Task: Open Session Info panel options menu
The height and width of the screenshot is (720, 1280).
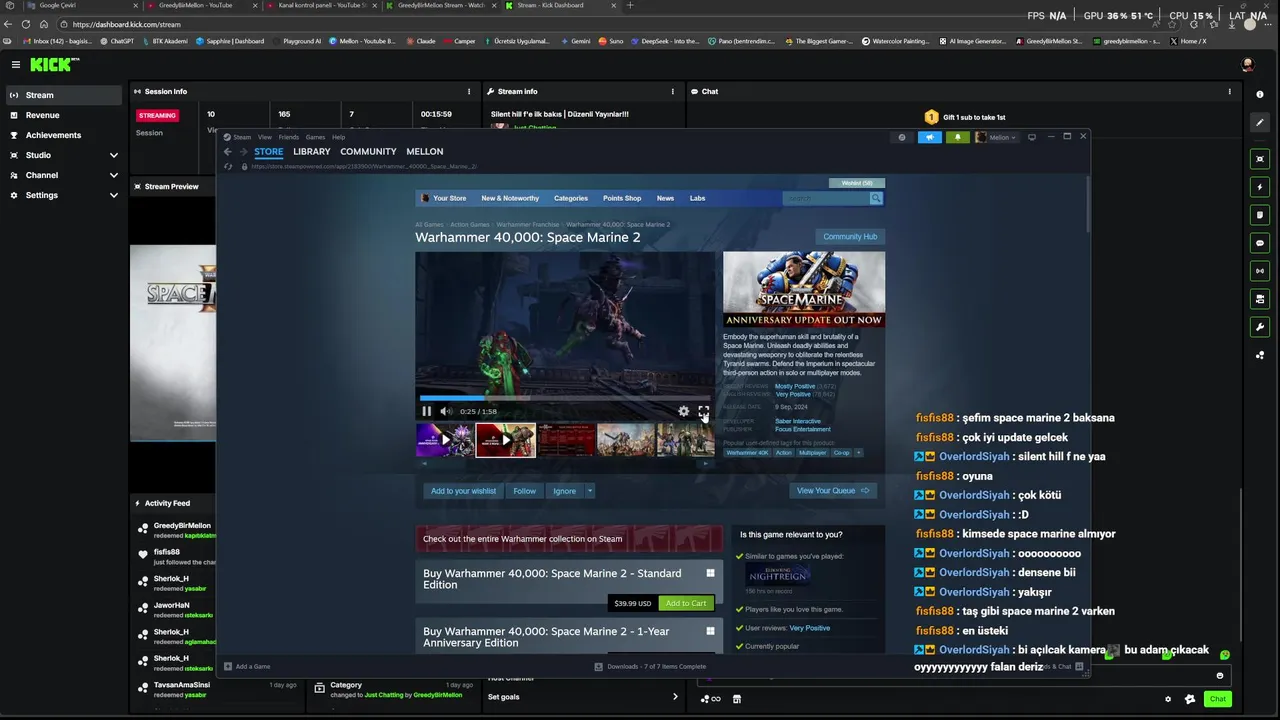Action: coord(471,91)
